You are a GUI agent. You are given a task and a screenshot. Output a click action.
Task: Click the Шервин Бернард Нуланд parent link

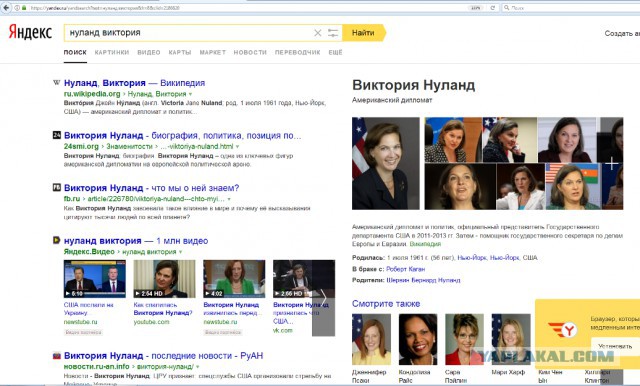coord(423,280)
